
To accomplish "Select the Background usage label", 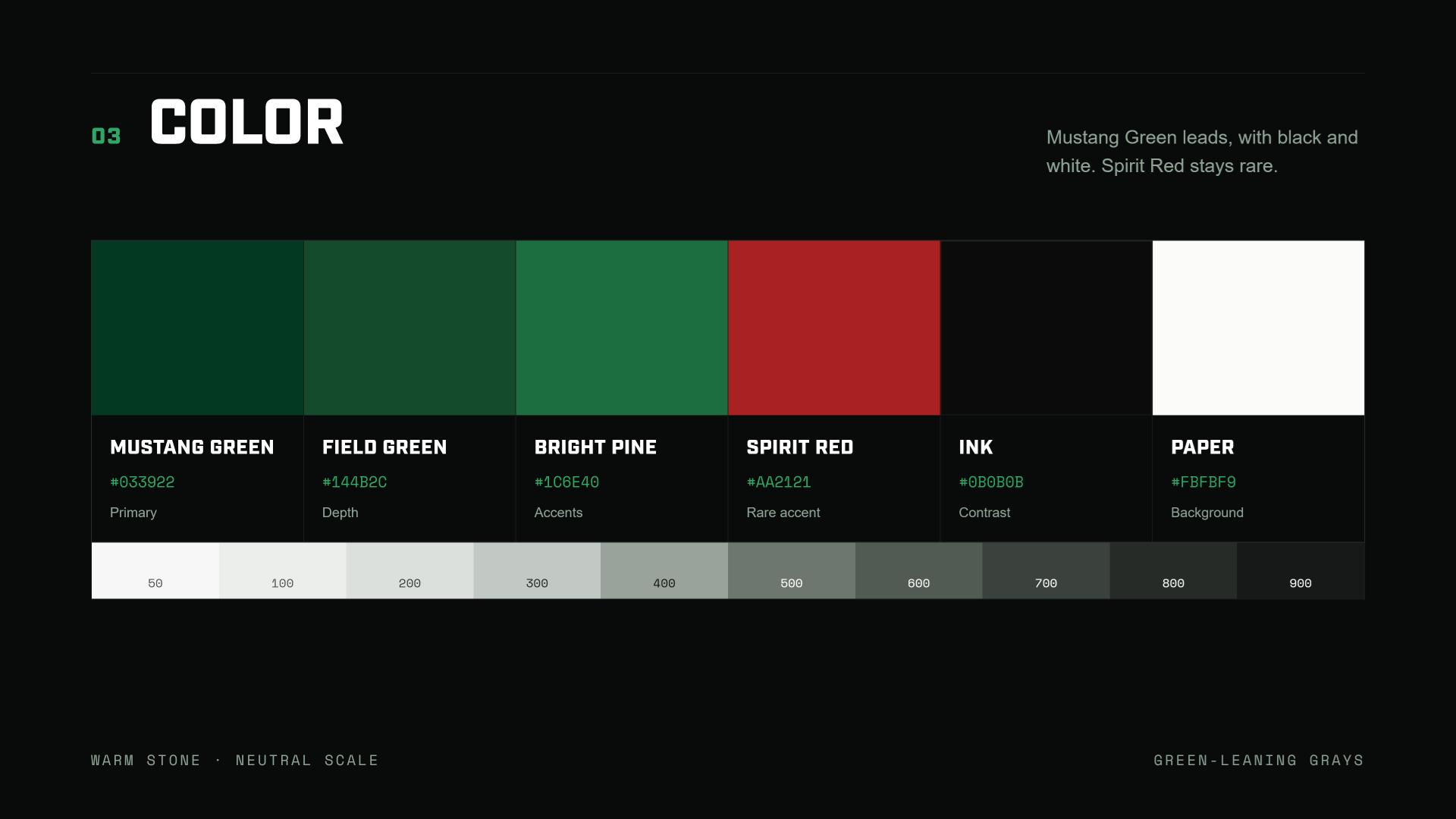I will point(1207,513).
